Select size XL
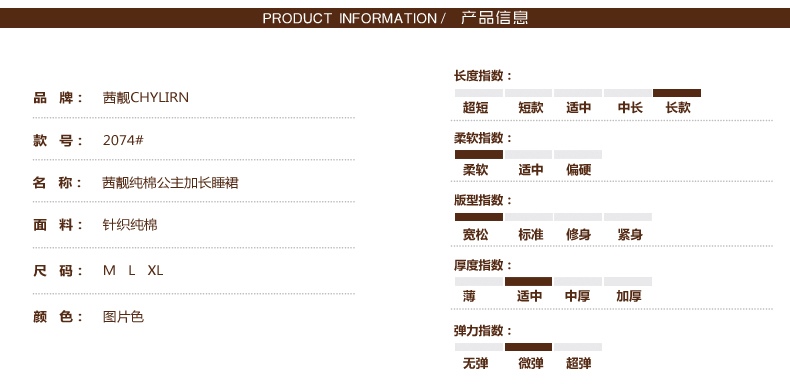The height and width of the screenshot is (384, 790). [155, 271]
